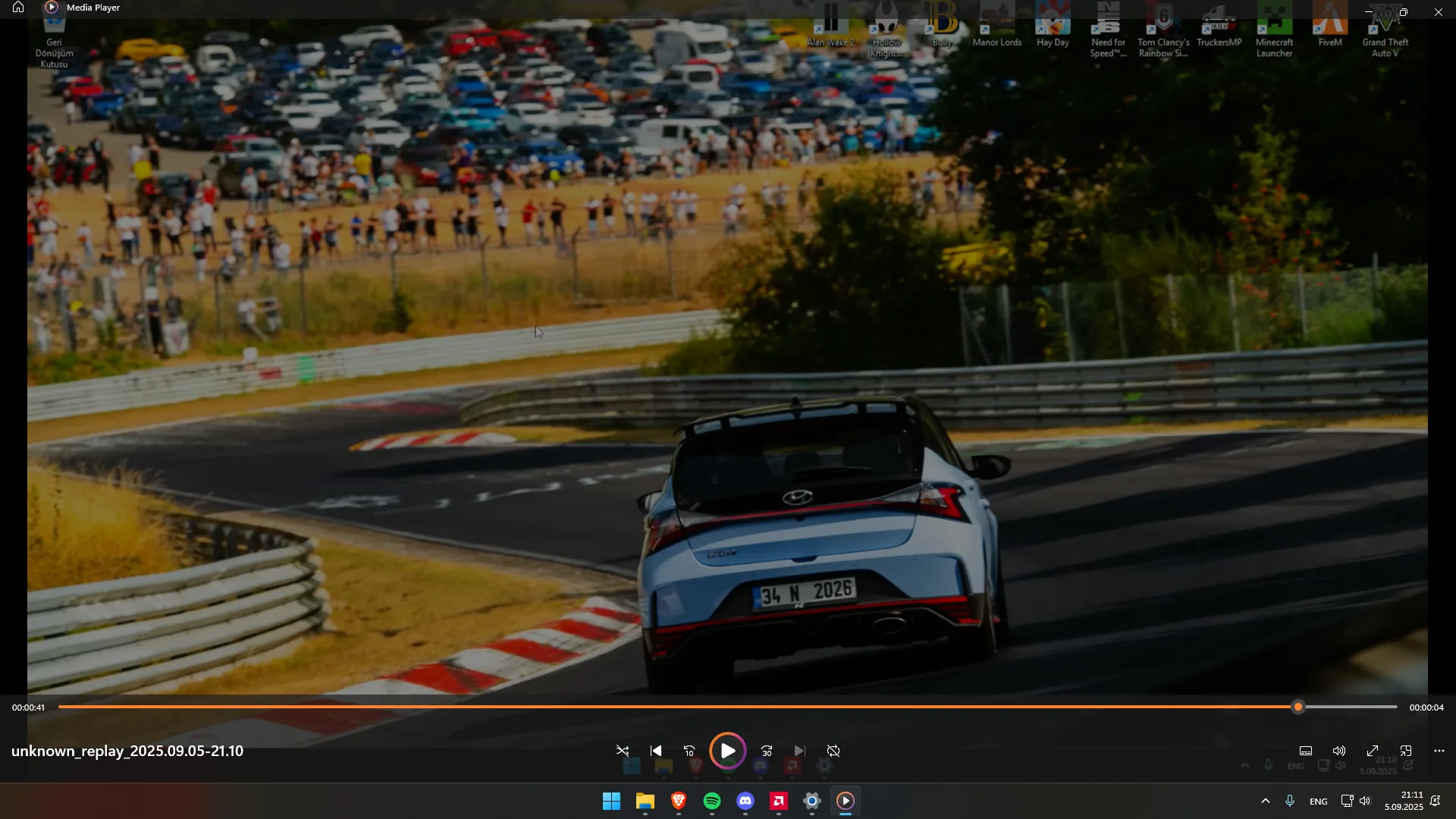Viewport: 1456px width, 819px height.
Task: Skip to next track
Action: point(800,752)
